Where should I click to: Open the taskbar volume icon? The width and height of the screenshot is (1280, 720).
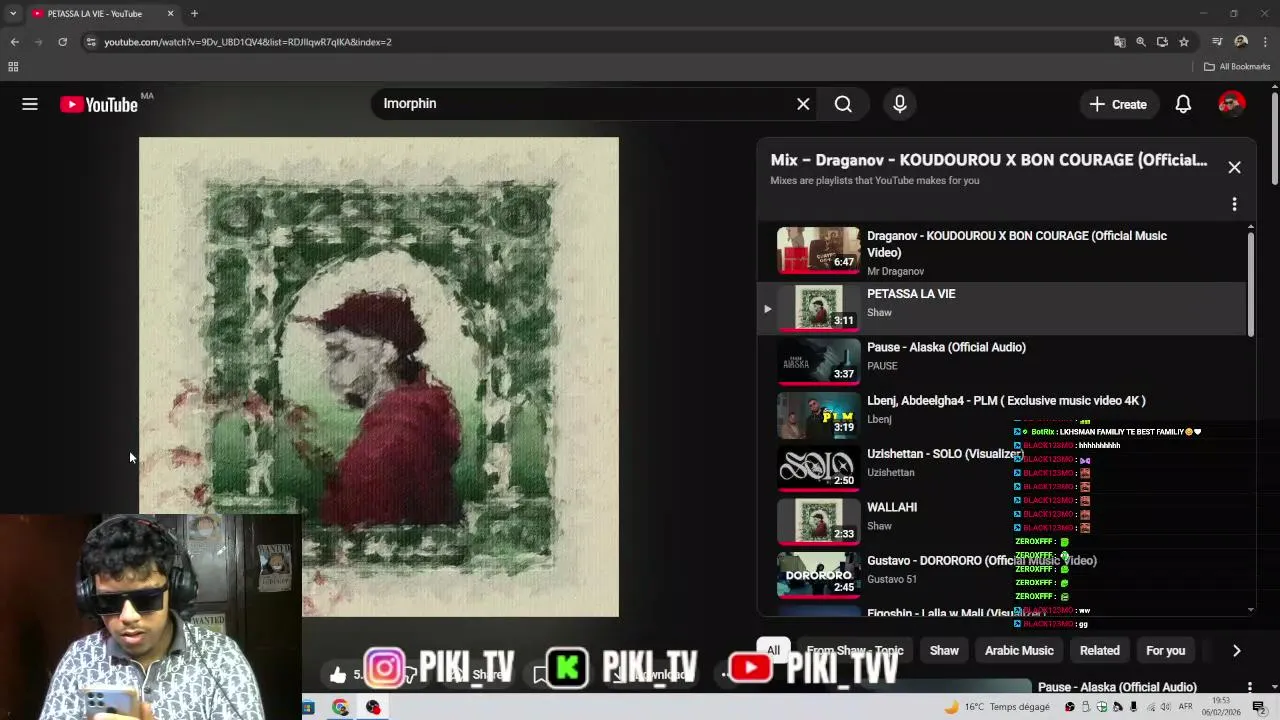1165,707
